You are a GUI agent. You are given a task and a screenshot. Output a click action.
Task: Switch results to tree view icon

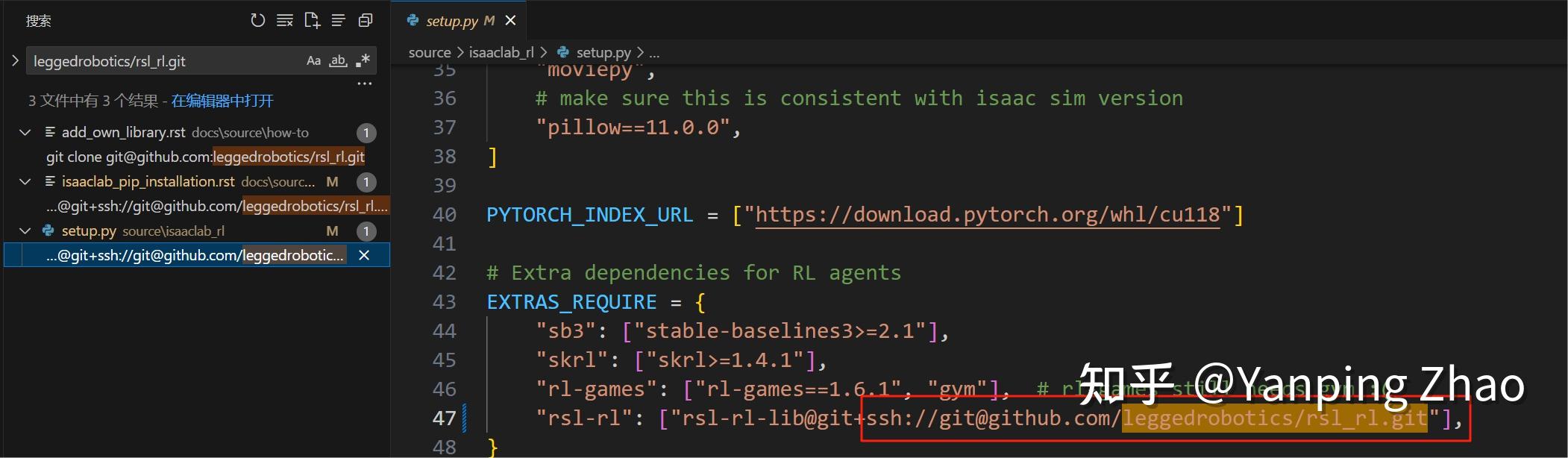point(339,20)
